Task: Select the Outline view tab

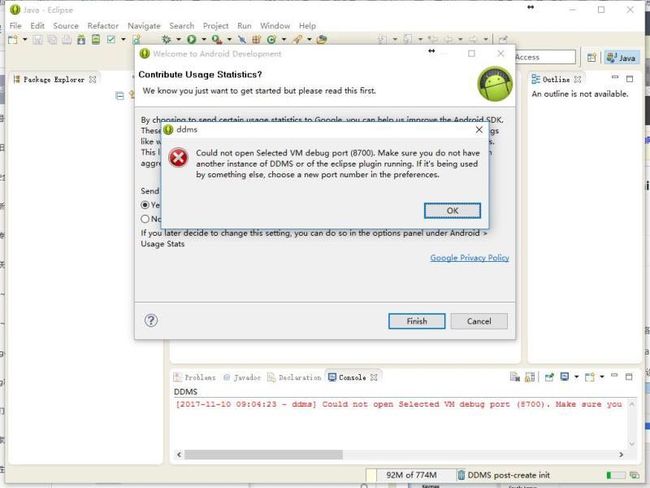Action: point(556,79)
